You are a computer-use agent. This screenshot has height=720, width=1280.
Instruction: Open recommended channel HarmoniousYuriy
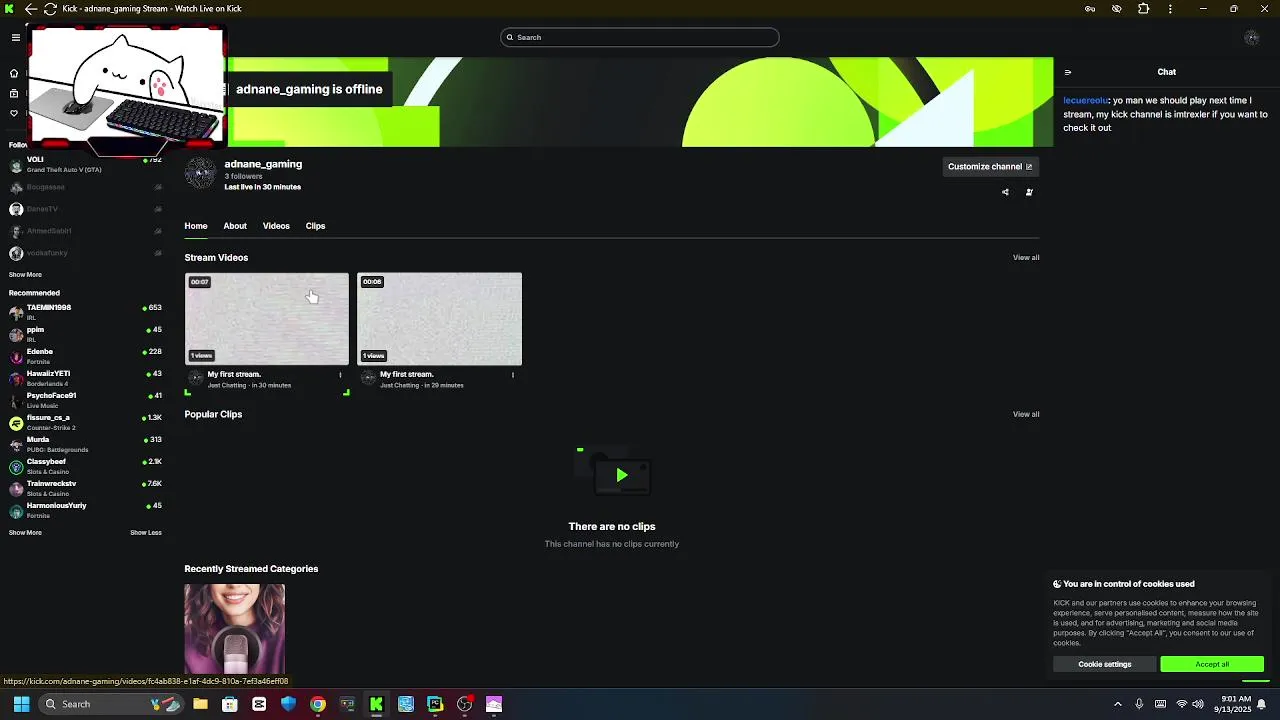click(85, 510)
